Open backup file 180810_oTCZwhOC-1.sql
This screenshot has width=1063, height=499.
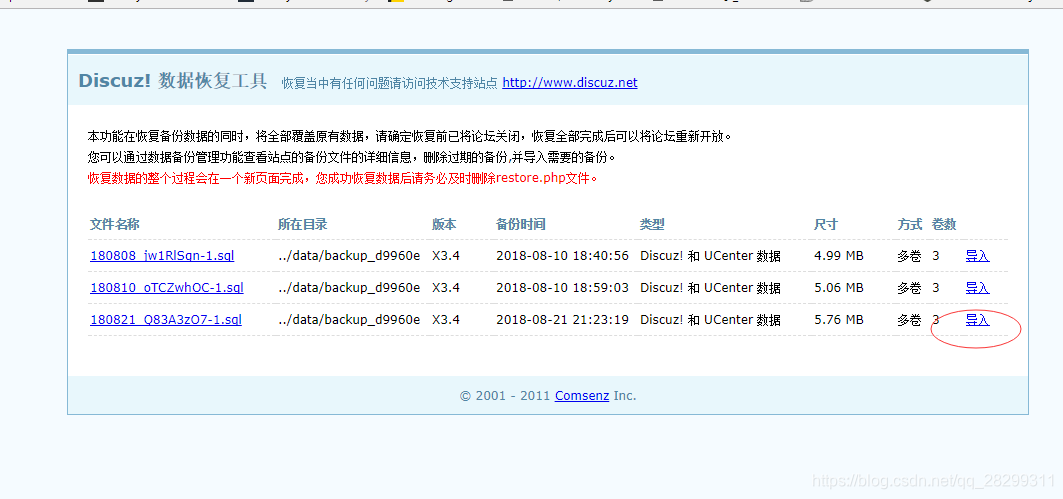(167, 288)
